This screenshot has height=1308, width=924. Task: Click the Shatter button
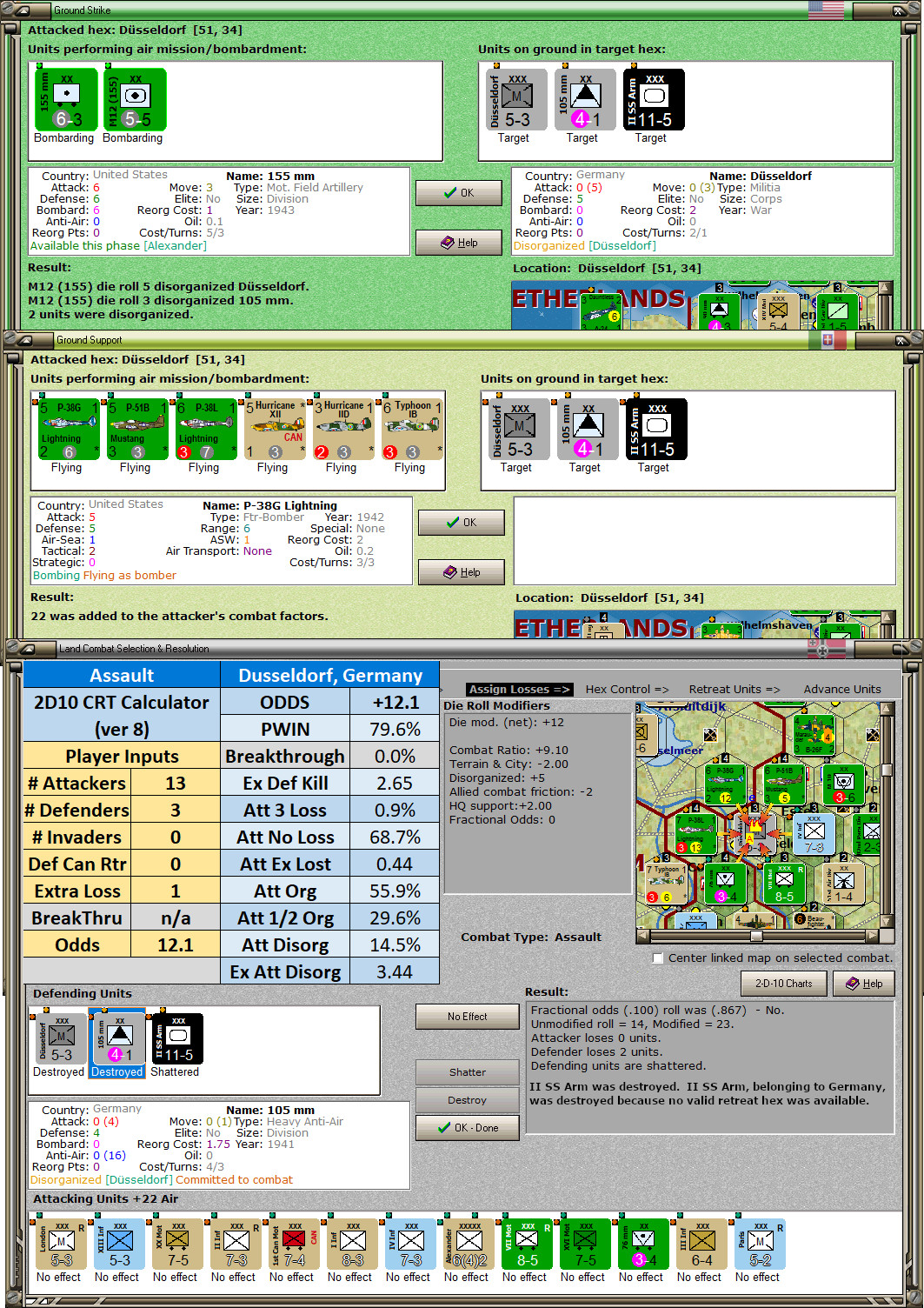(468, 1072)
